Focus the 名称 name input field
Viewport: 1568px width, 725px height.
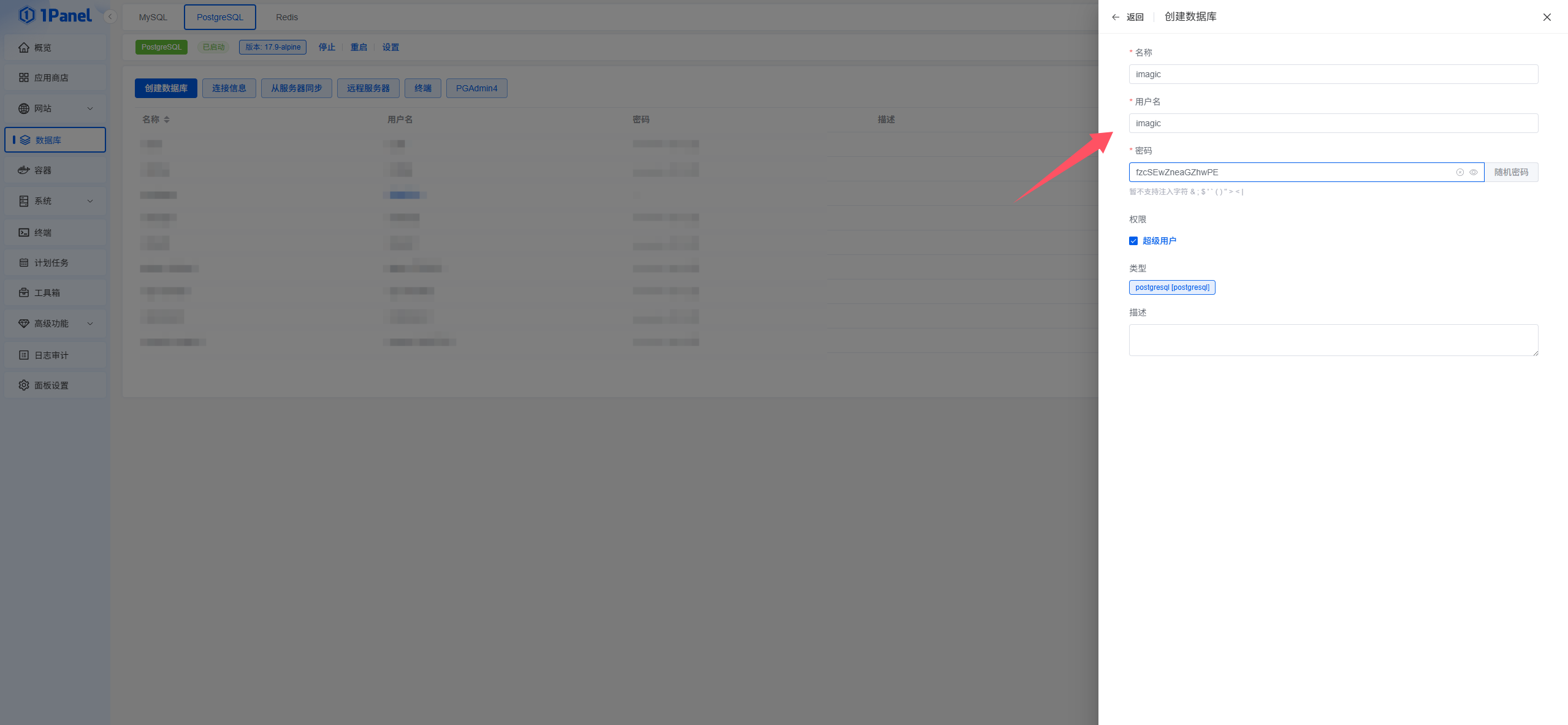(1333, 74)
